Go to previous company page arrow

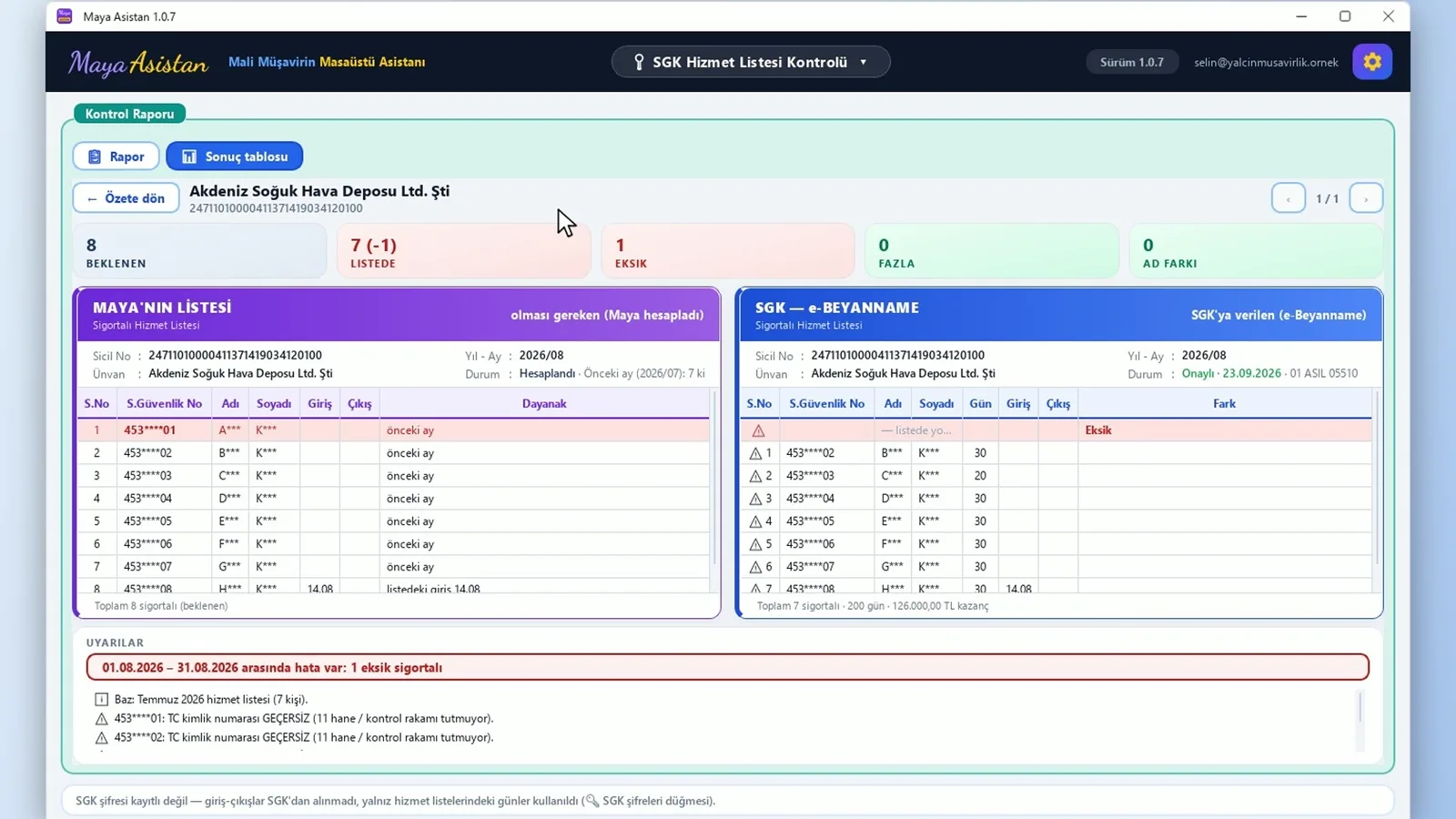[1289, 198]
